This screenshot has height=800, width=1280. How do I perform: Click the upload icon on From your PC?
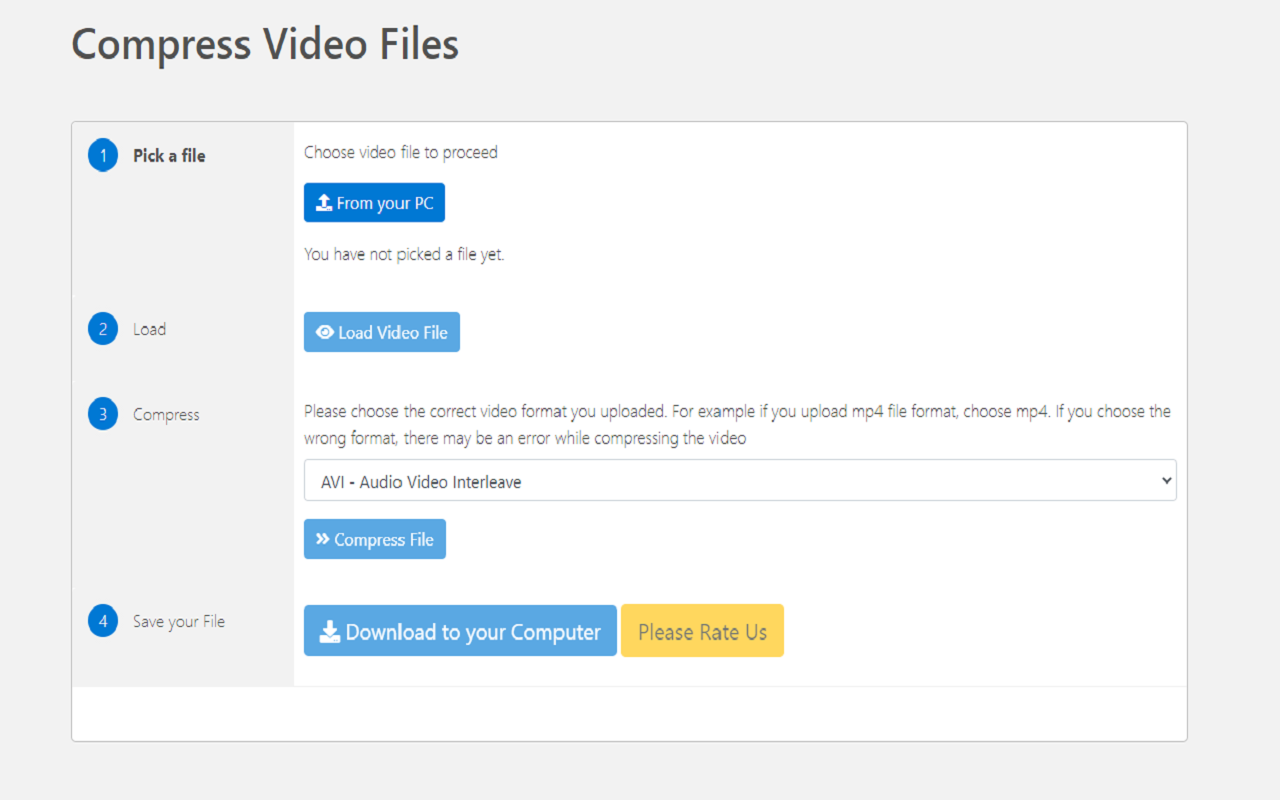click(x=324, y=203)
